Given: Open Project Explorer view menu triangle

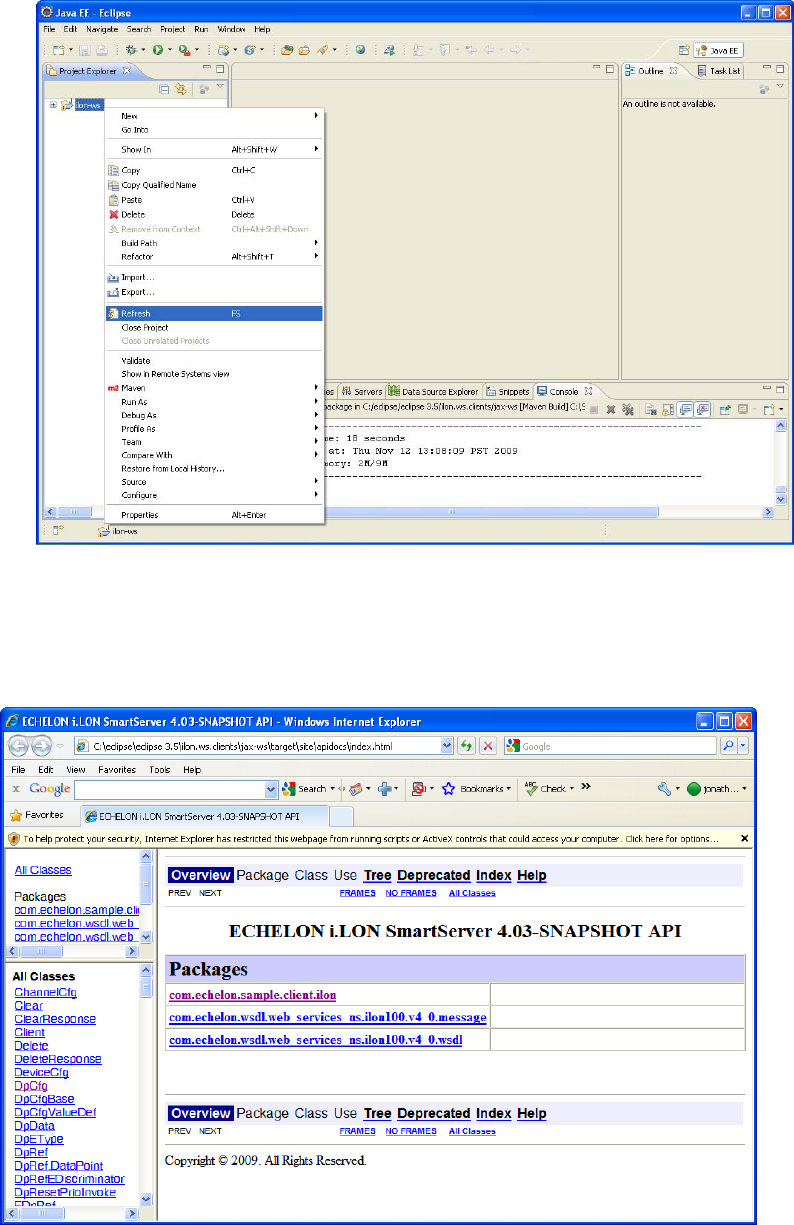Looking at the screenshot, I should click(219, 88).
